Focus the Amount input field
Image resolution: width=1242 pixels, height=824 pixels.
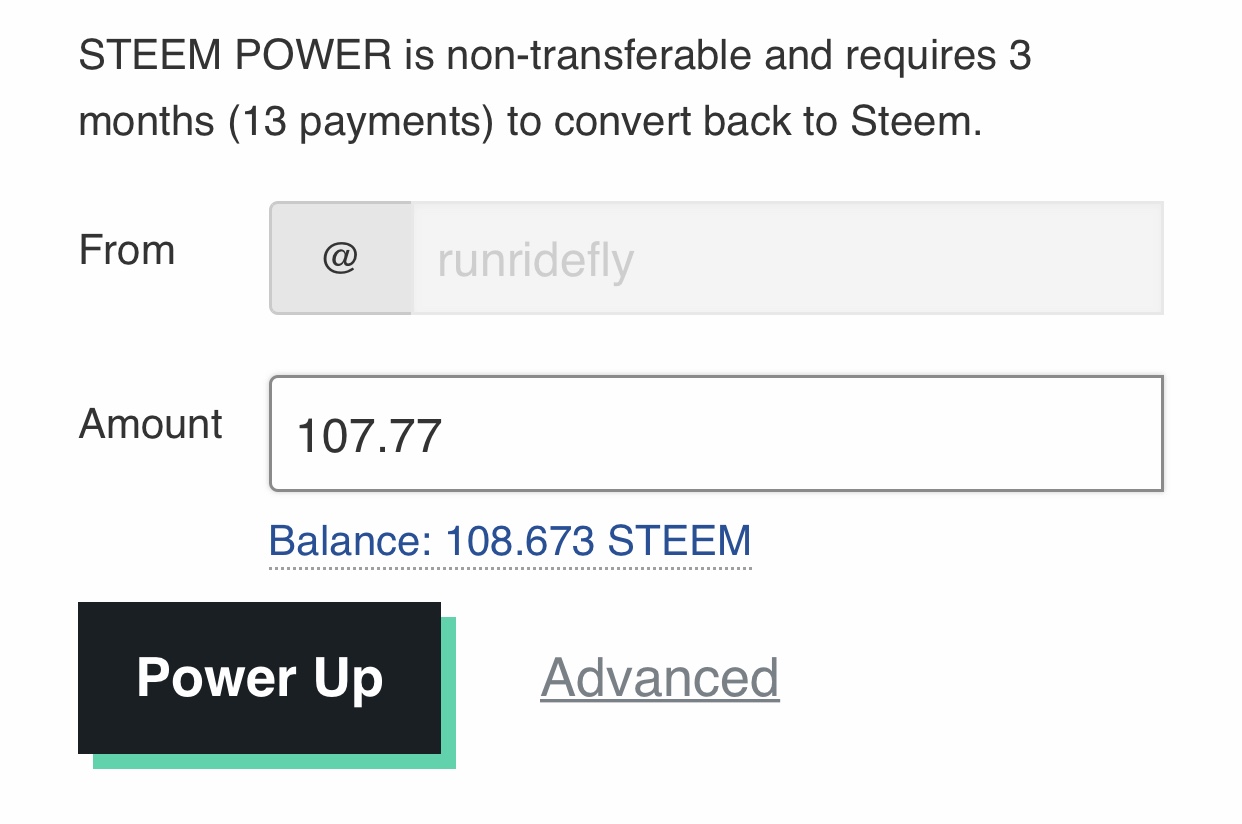tap(716, 434)
